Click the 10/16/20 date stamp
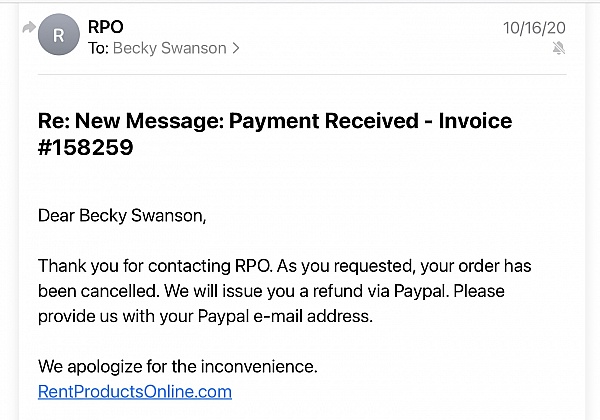 click(x=534, y=28)
